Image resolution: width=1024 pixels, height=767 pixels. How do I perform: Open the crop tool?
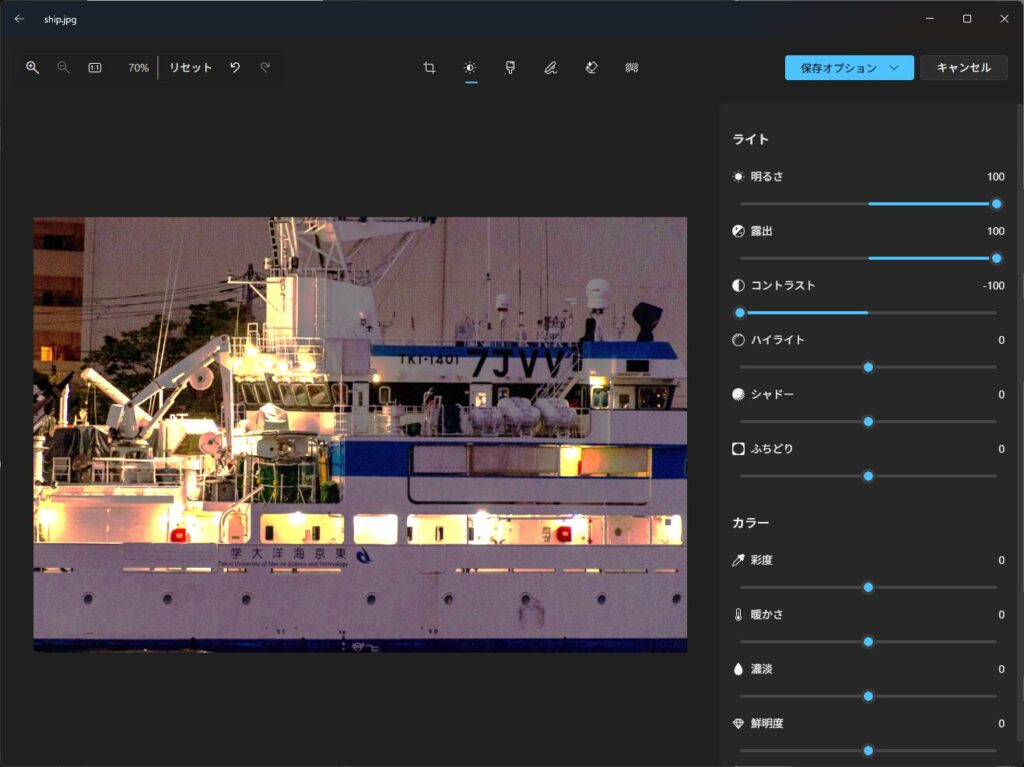click(429, 67)
